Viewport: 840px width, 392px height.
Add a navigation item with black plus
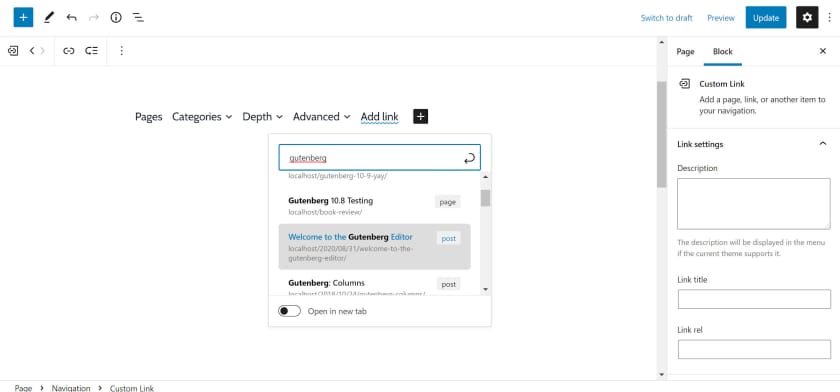coord(421,116)
